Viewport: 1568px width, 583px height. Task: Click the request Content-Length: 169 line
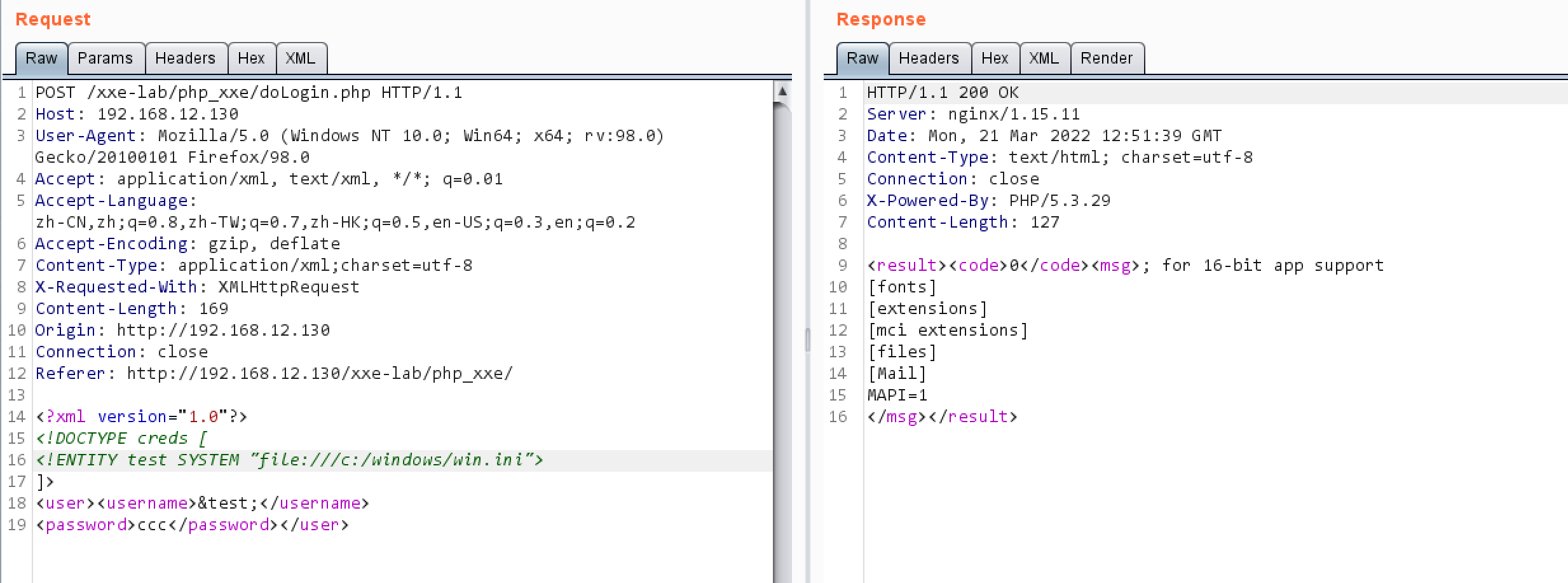tap(132, 309)
